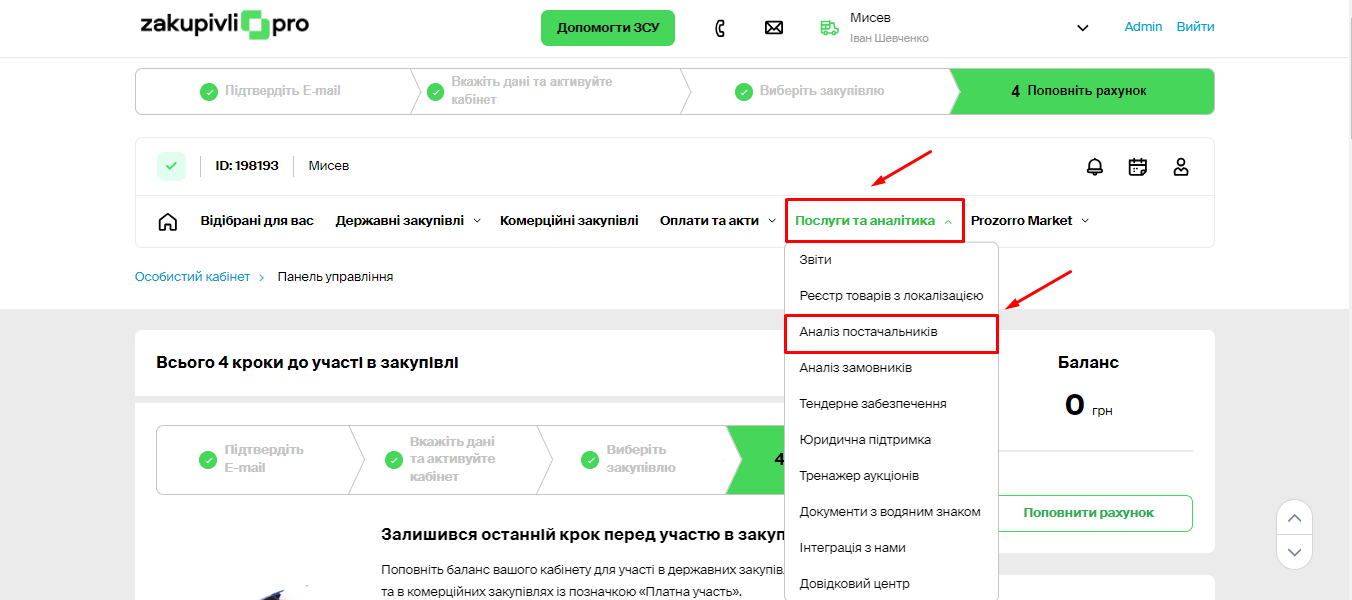The image size is (1352, 600).
Task: Click the Особистий кабінет breadcrumb link
Action: pos(192,277)
